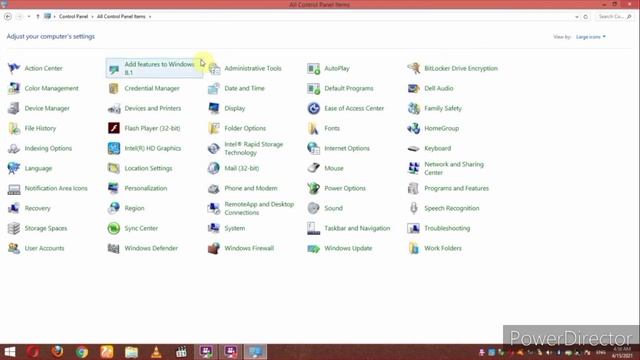Expand the Control Panel breadcrumb arrow
Screen dimensions: 640x360
point(93,17)
